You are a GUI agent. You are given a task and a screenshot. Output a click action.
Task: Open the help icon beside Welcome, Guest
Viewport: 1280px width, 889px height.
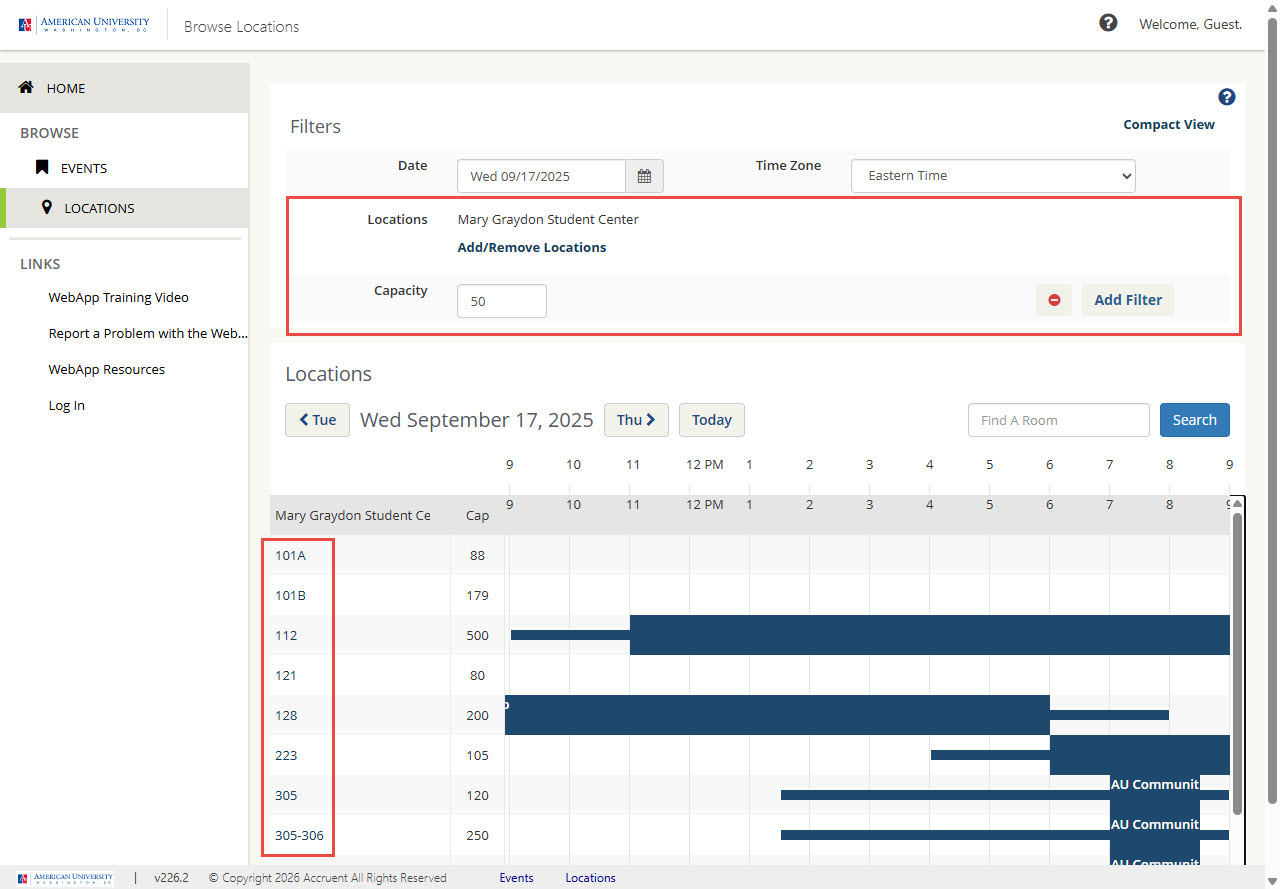point(1108,22)
